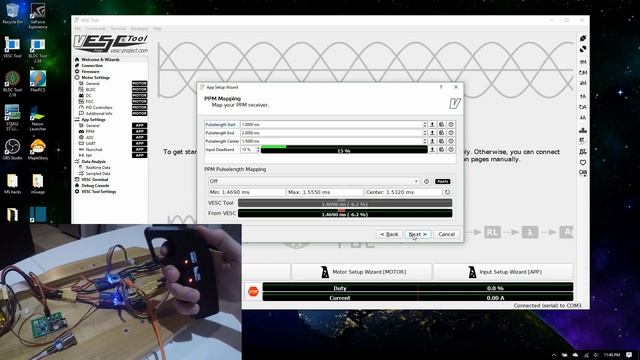This screenshot has width=640, height=360.
Task: Click the Input Deadband percentage bar
Action: pyautogui.click(x=344, y=150)
